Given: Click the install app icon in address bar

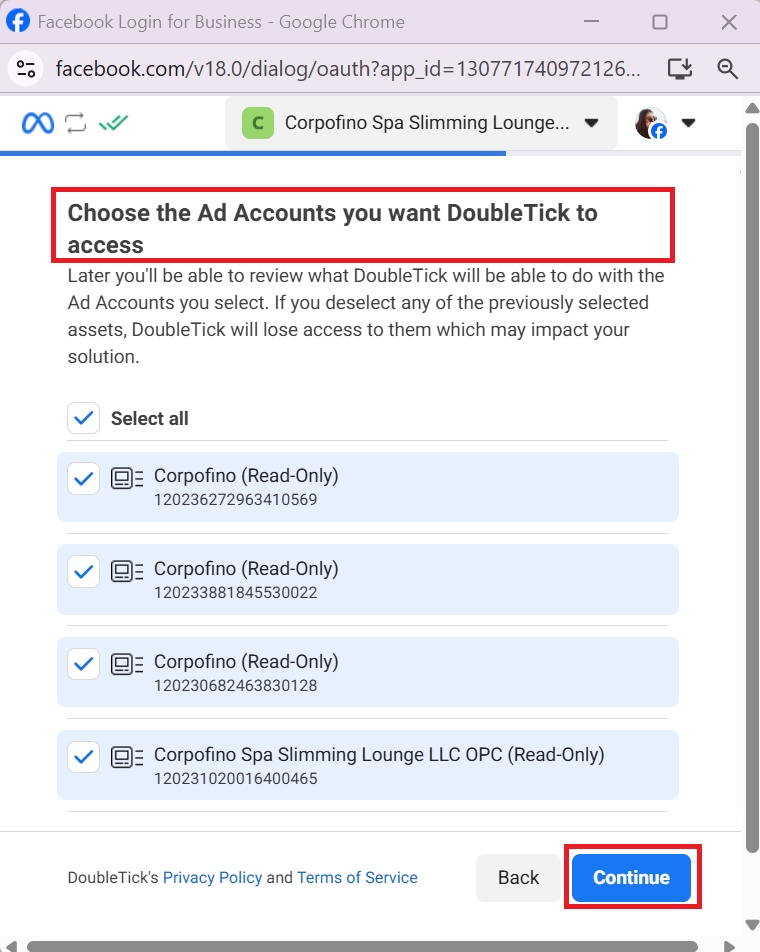Looking at the screenshot, I should [x=680, y=69].
